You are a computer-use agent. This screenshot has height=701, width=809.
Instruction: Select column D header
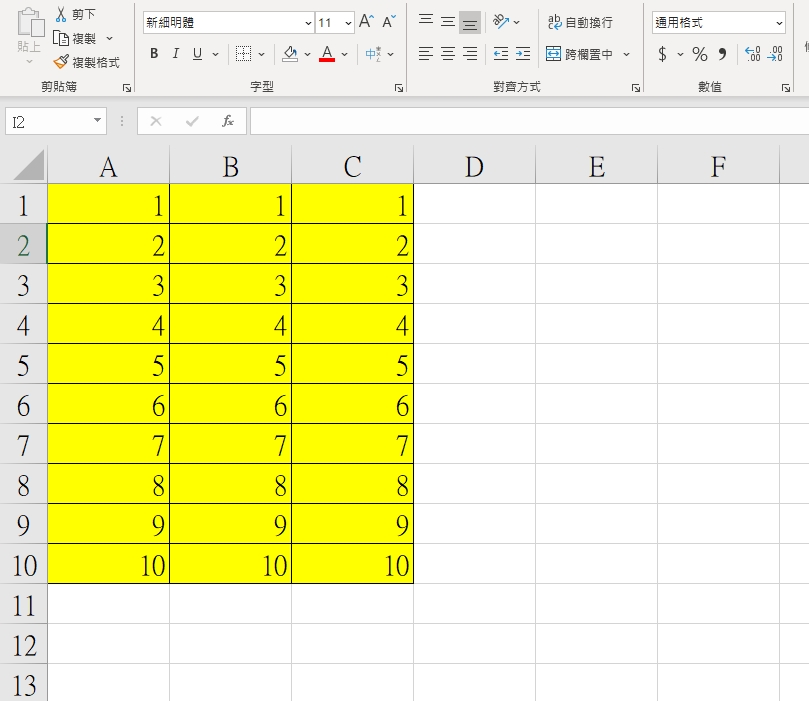(474, 166)
